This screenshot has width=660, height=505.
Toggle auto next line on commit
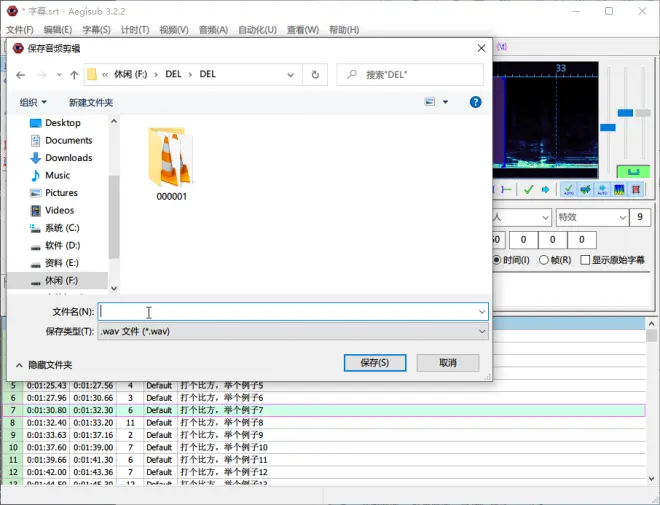[x=585, y=190]
